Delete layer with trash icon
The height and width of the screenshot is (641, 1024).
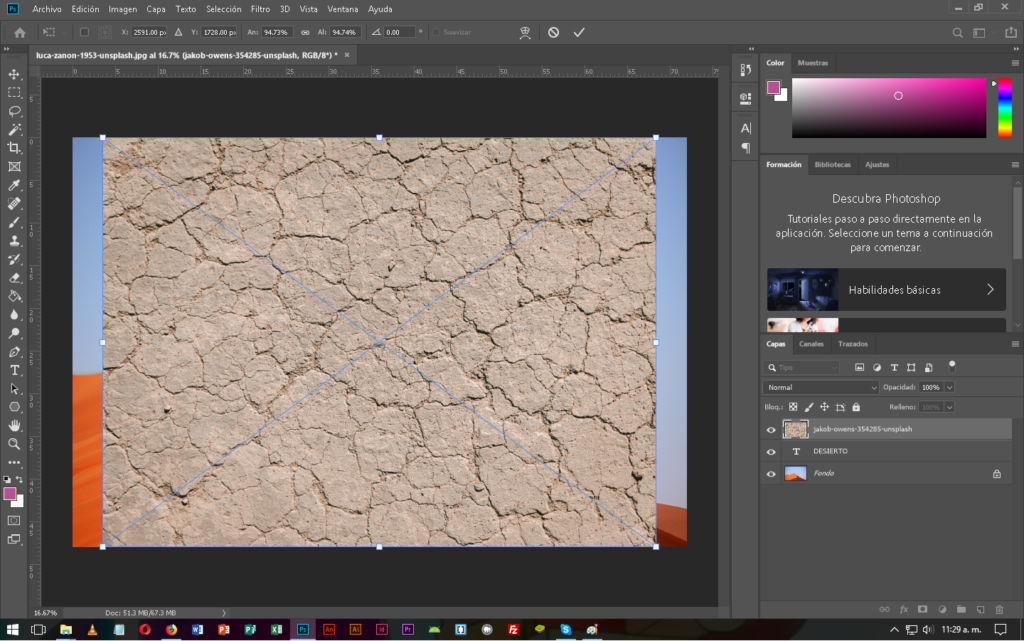[x=999, y=610]
